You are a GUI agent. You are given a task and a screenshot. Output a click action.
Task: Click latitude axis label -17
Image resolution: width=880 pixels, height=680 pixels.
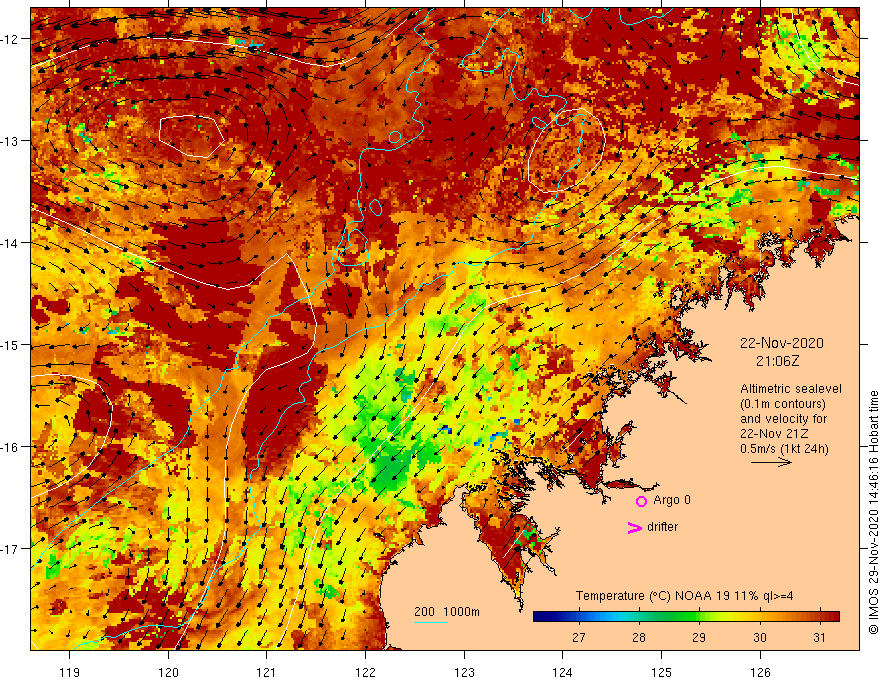10,549
